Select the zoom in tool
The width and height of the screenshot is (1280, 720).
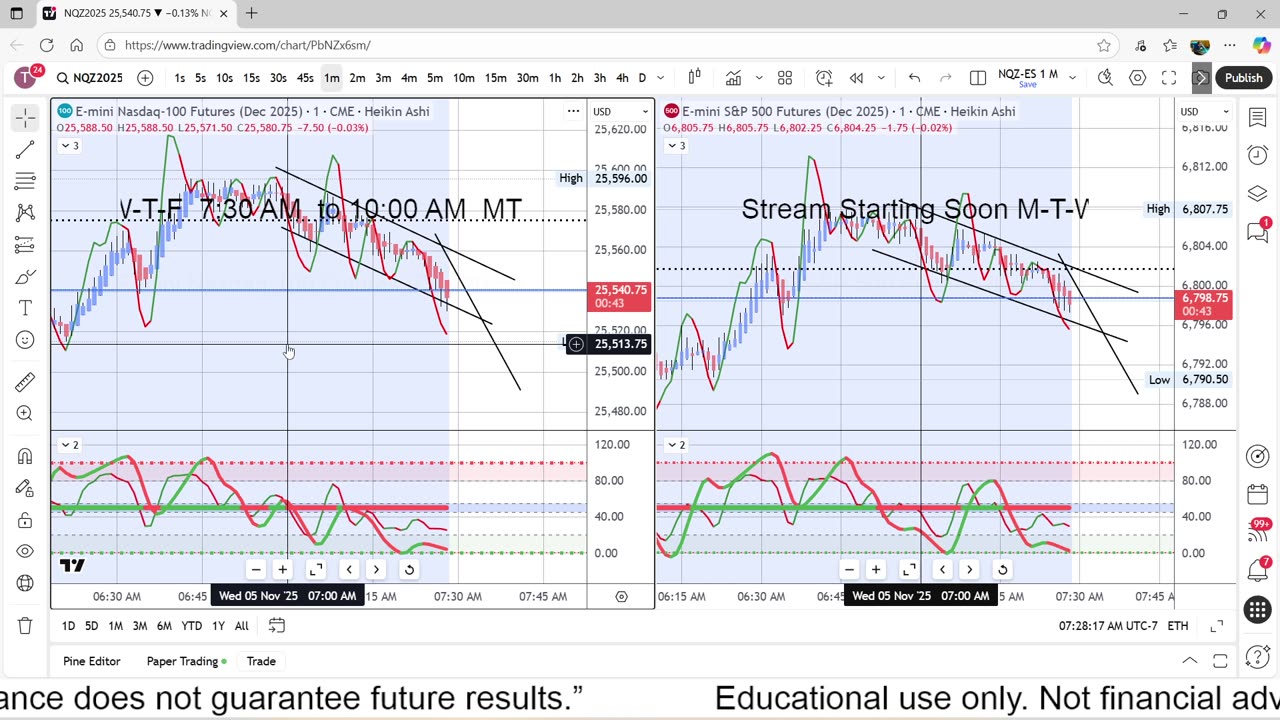[x=25, y=413]
